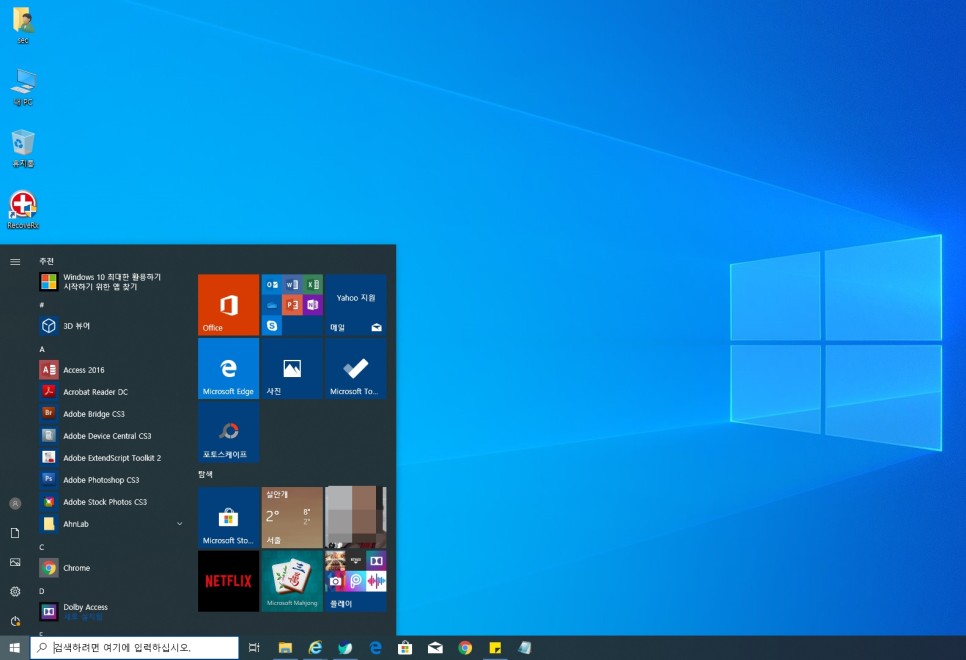Screen dimensions: 966x660
Task: Open Pictures shortcut in Start sidebar
Action: click(15, 562)
